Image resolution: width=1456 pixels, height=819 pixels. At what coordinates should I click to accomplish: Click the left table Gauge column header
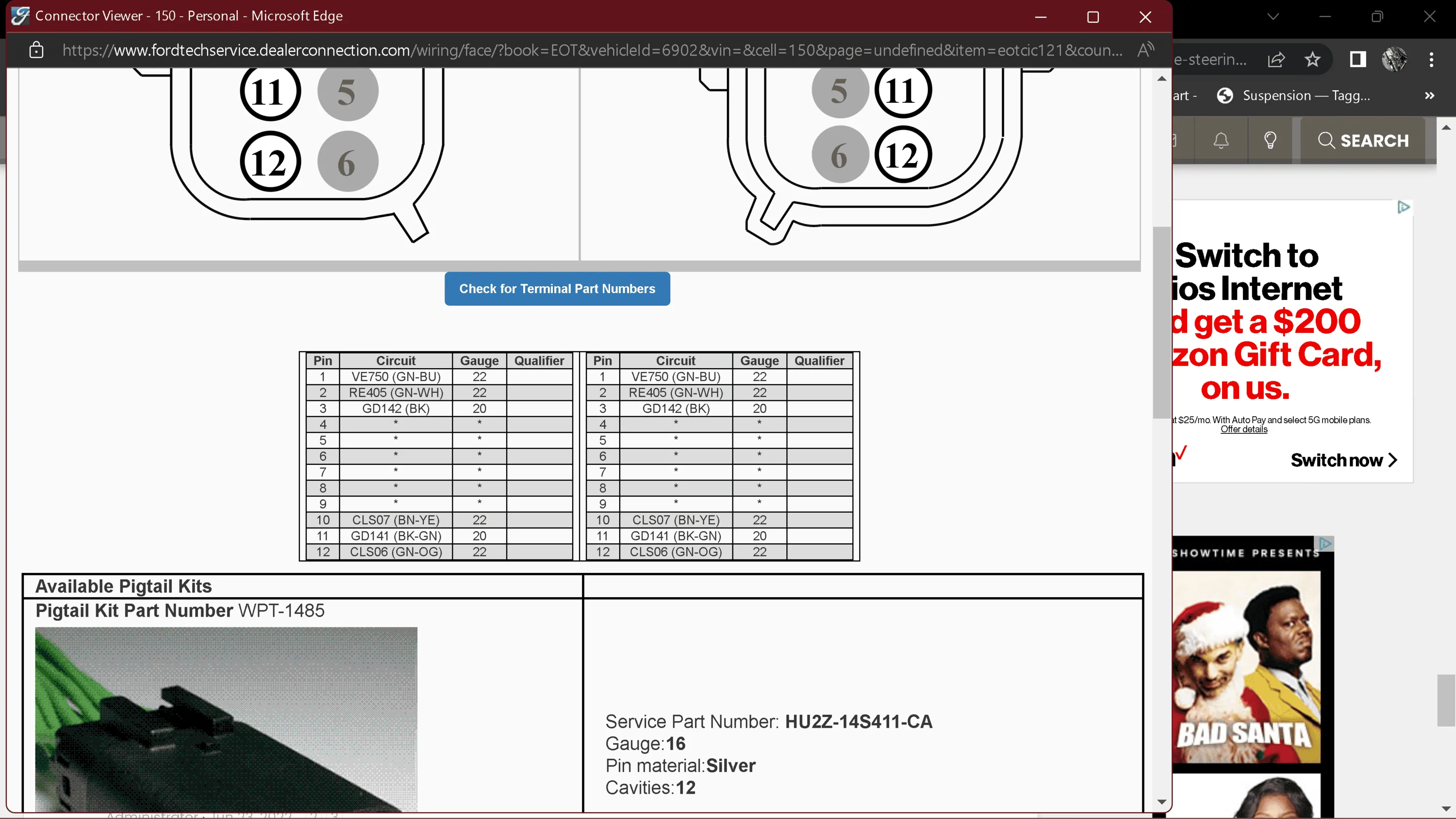480,360
